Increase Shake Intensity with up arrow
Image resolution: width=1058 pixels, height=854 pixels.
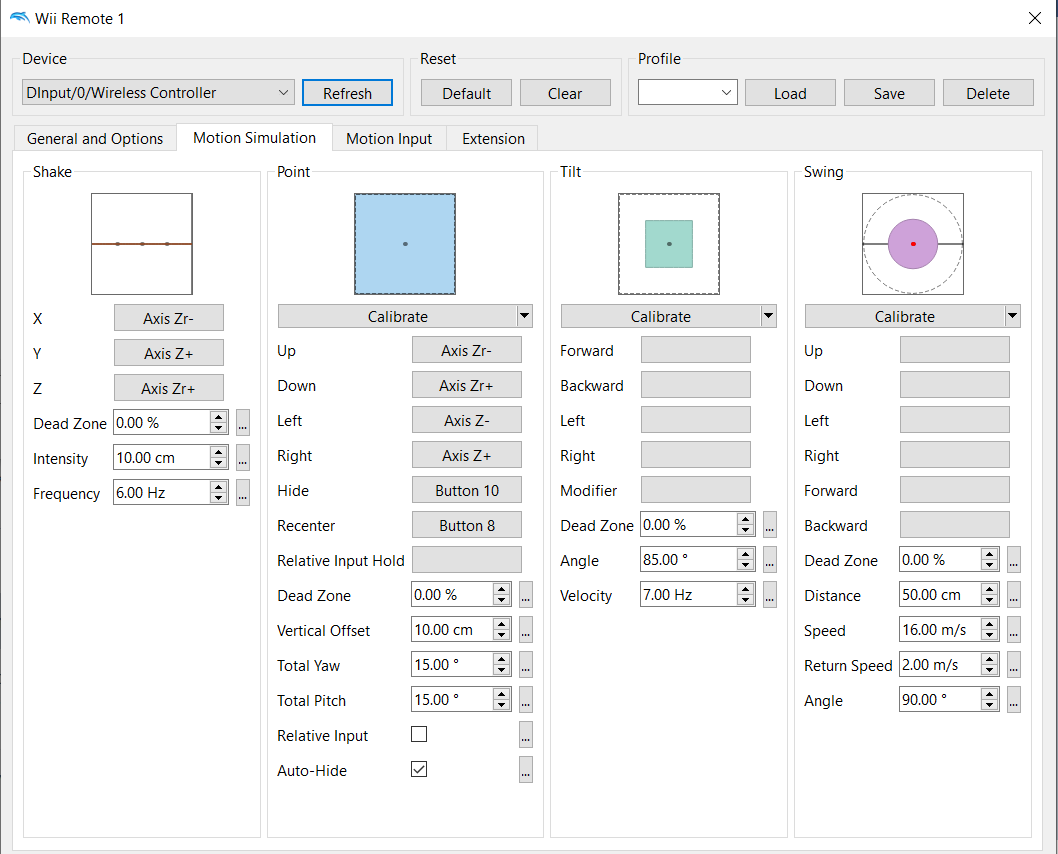coord(218,452)
